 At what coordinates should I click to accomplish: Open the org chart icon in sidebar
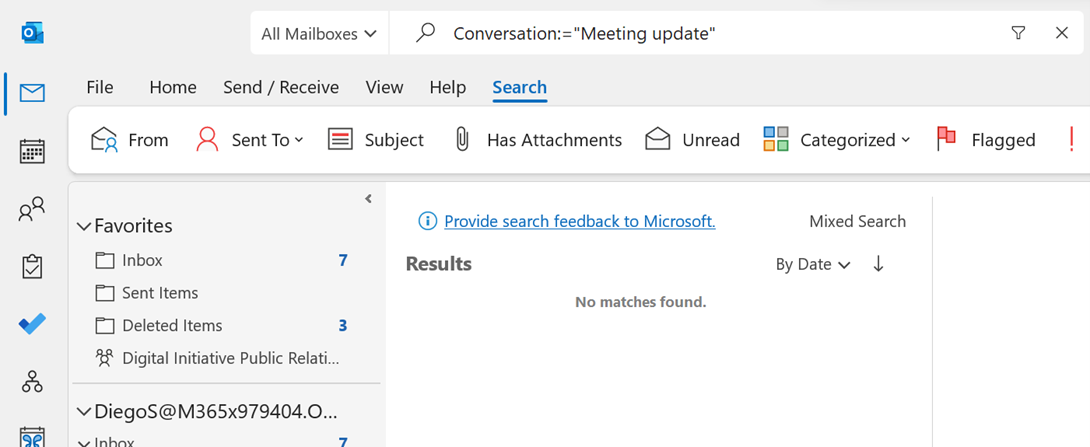[x=32, y=381]
